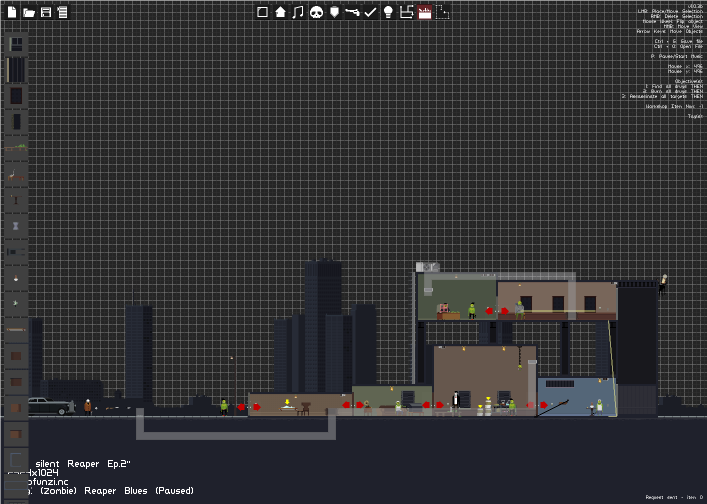The height and width of the screenshot is (504, 707).
Task: Pick the hourglass-shaped object thumbnail
Action: [16, 225]
